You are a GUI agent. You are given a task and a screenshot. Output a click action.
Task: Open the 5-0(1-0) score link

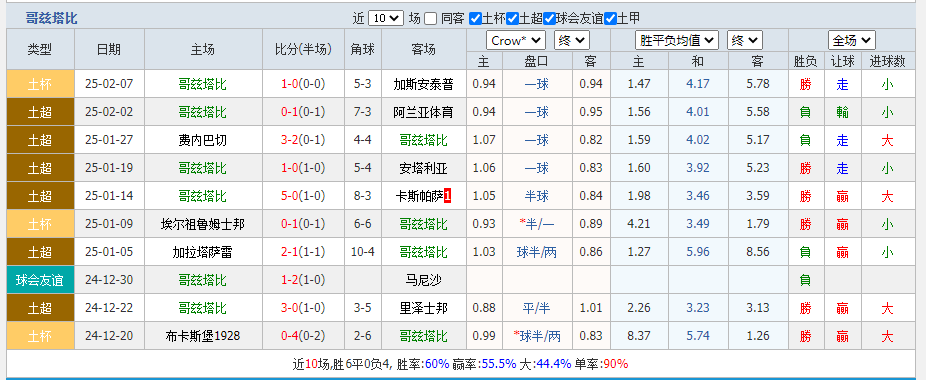click(x=303, y=196)
